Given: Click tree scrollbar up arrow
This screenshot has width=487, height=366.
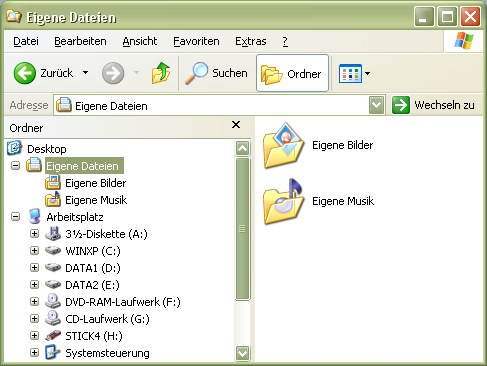Looking at the screenshot, I should pyautogui.click(x=242, y=148).
